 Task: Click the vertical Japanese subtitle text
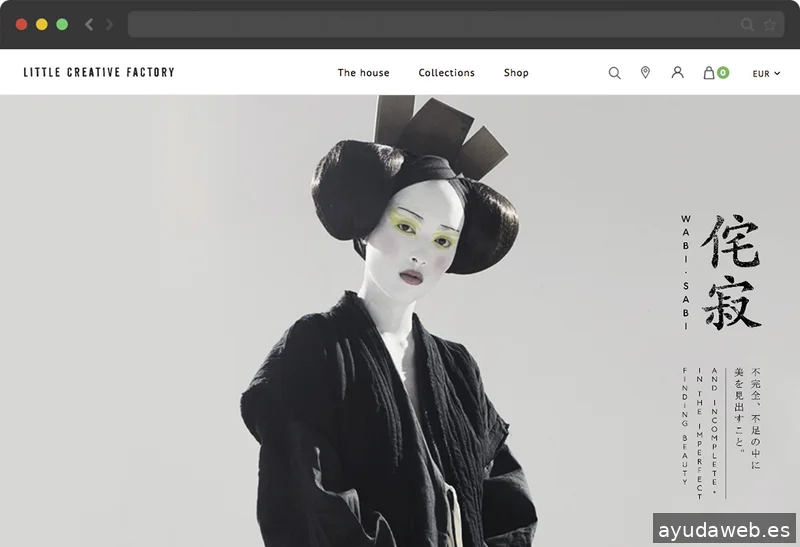[x=747, y=417]
